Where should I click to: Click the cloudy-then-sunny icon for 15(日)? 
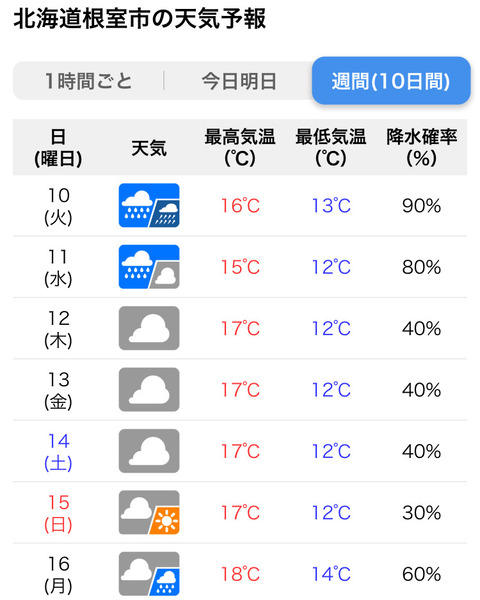[149, 512]
